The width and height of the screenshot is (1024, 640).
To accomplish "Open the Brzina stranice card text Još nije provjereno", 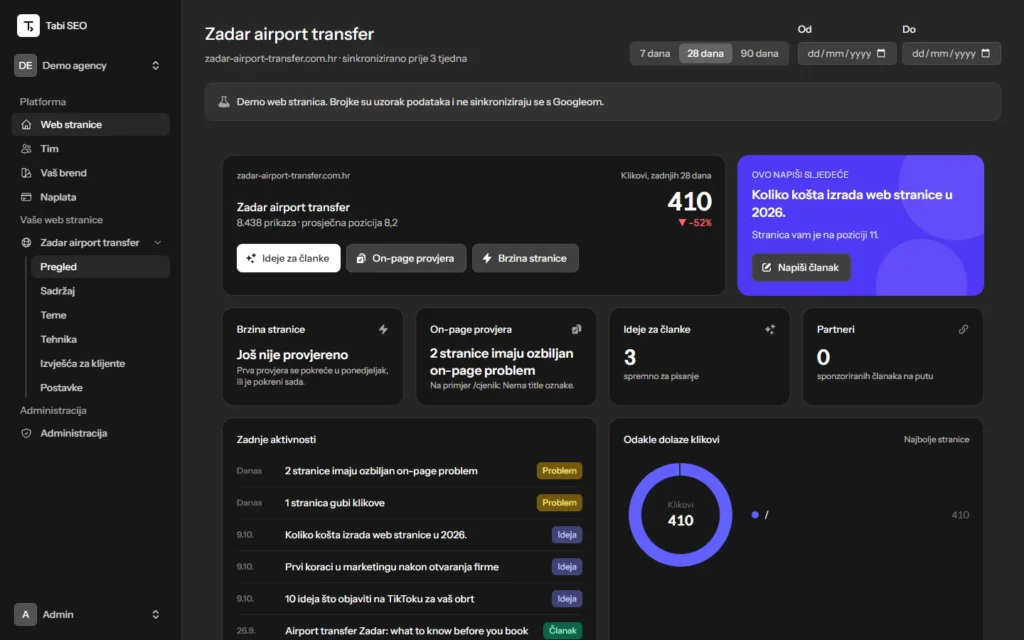I will pos(292,355).
